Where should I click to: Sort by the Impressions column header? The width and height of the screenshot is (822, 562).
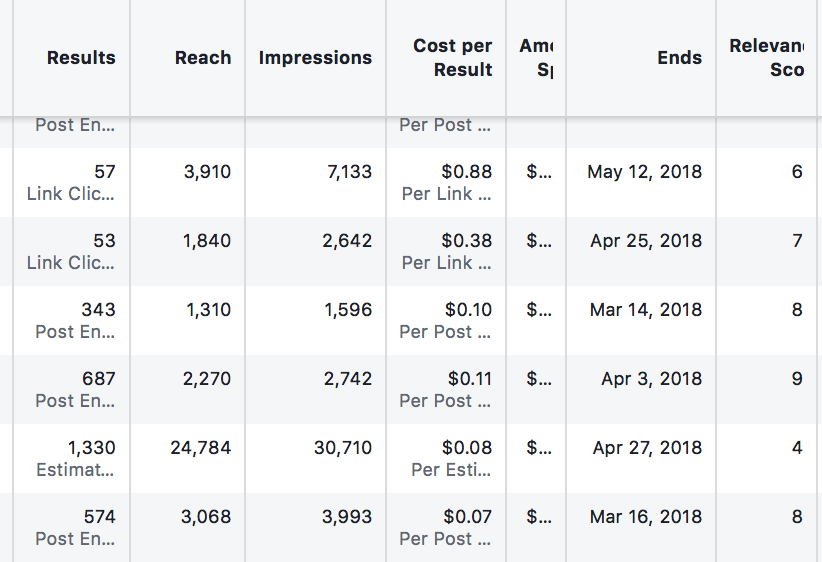coord(315,58)
